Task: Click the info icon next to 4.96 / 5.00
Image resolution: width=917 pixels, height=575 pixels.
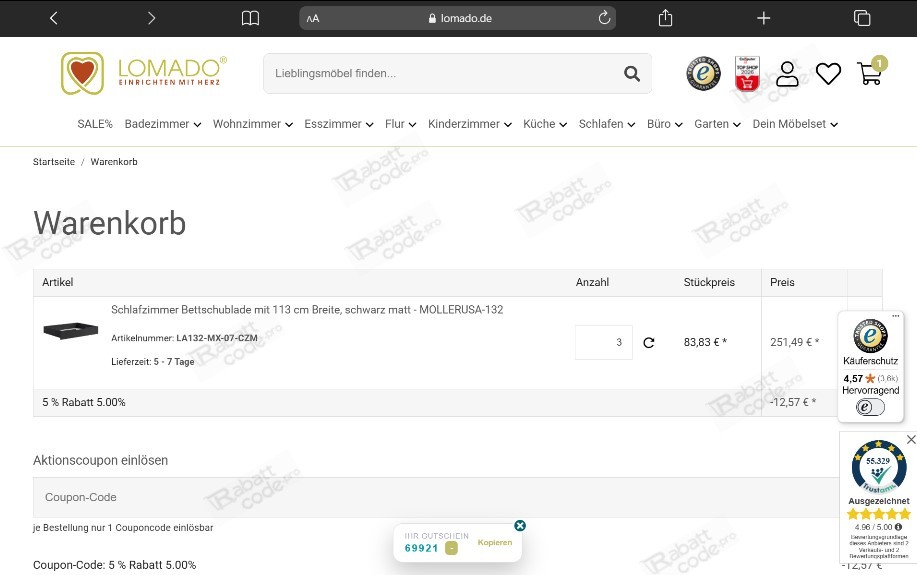Action: pos(898,527)
